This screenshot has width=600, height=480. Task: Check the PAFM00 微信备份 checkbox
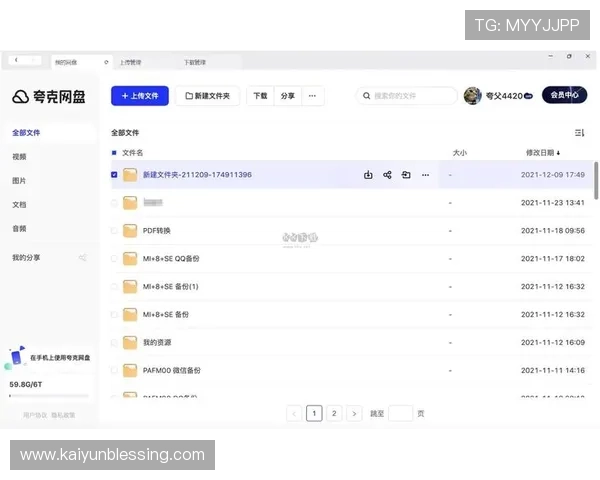click(114, 370)
